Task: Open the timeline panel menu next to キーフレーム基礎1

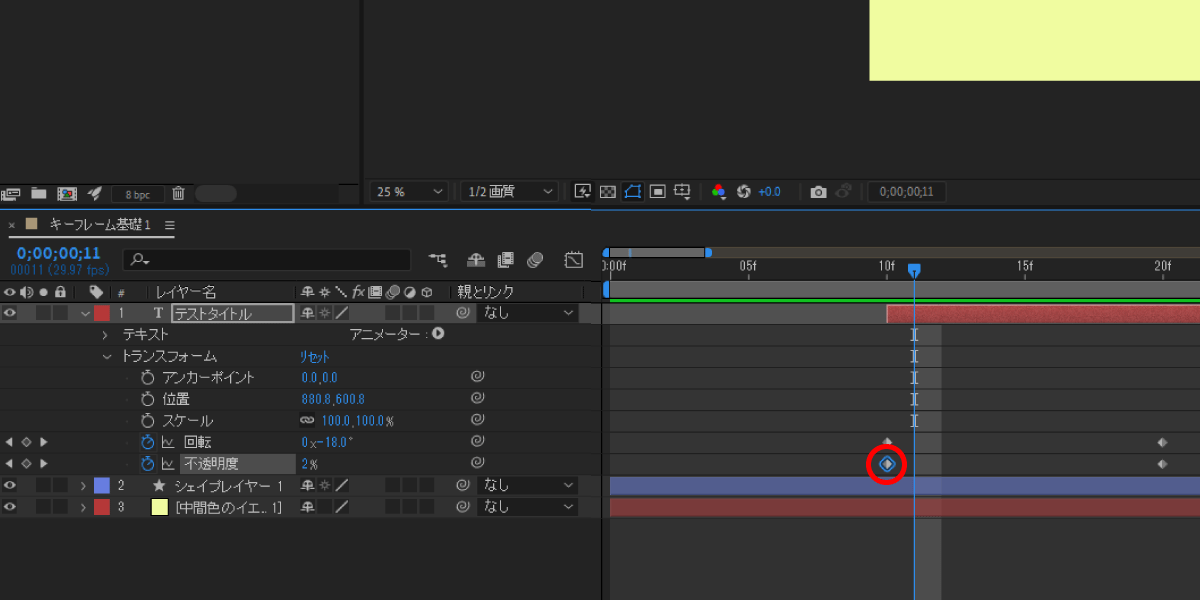Action: [169, 225]
